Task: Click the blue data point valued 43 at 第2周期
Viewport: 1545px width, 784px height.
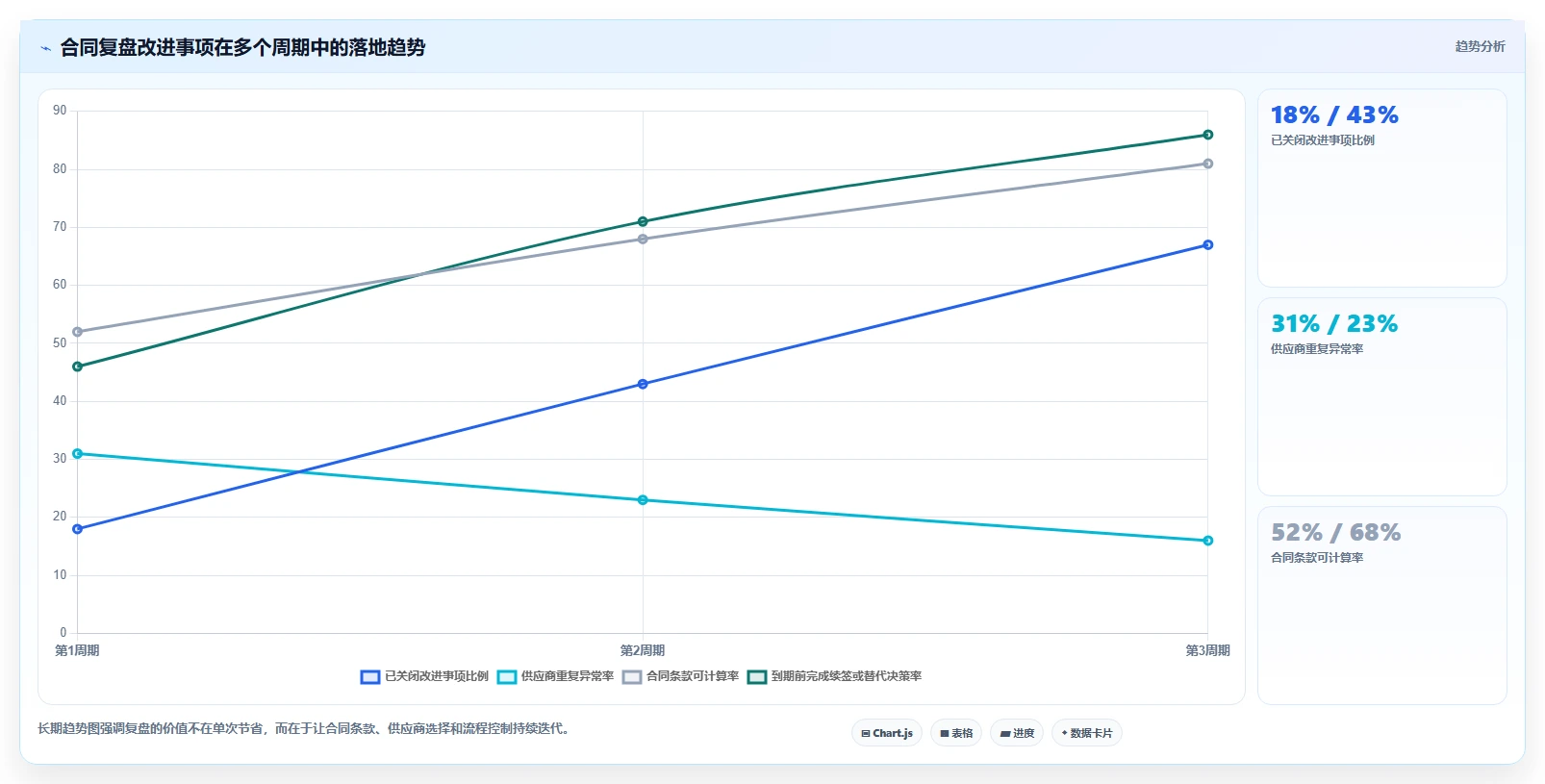Action: [643, 384]
